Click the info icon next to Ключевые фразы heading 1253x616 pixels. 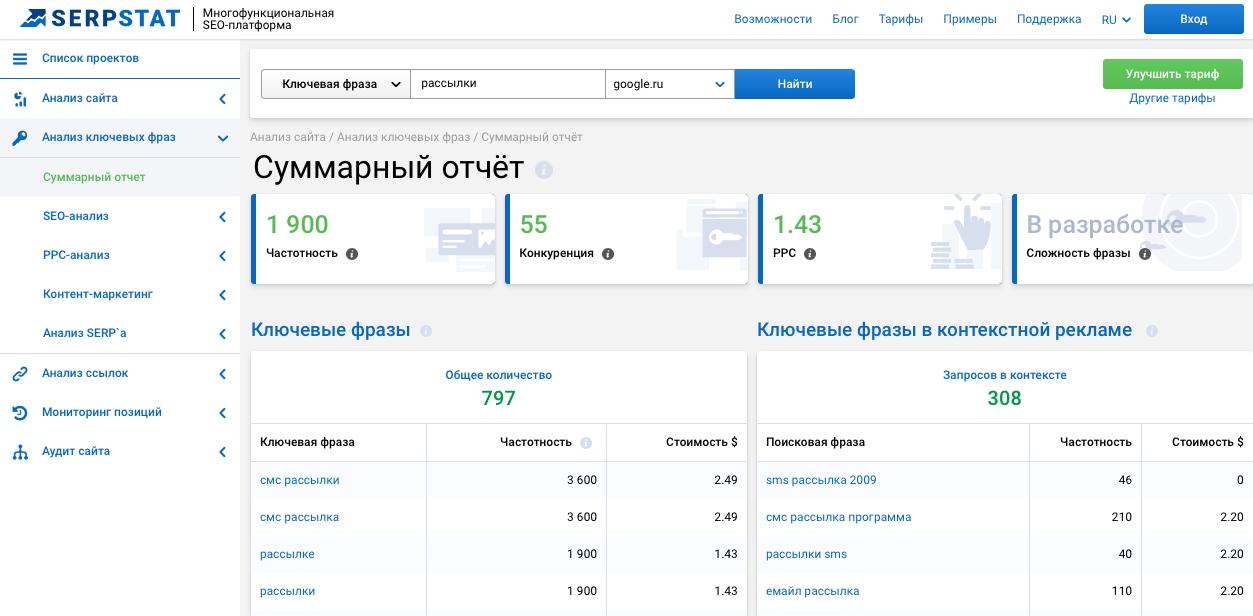(x=426, y=331)
